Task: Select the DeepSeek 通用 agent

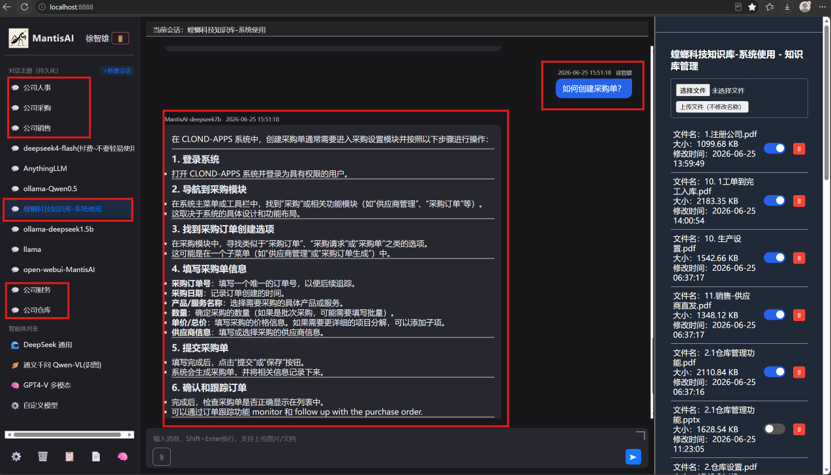Action: tap(48, 345)
